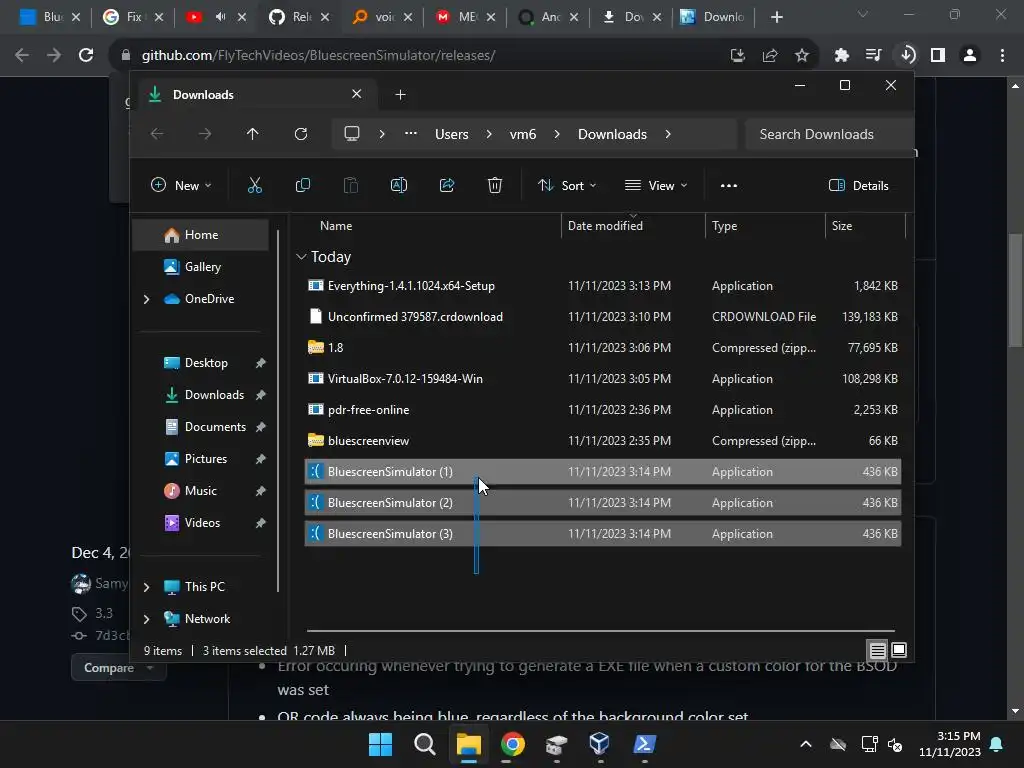
Task: Open the New item dropdown
Action: coord(181,185)
